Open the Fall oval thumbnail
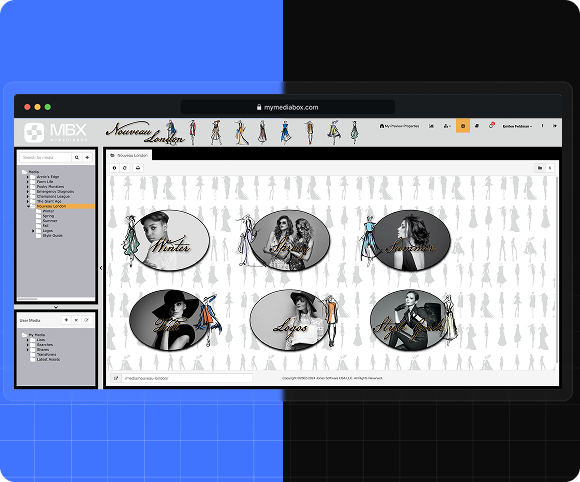Screen dimensions: 580x482 (x=168, y=320)
